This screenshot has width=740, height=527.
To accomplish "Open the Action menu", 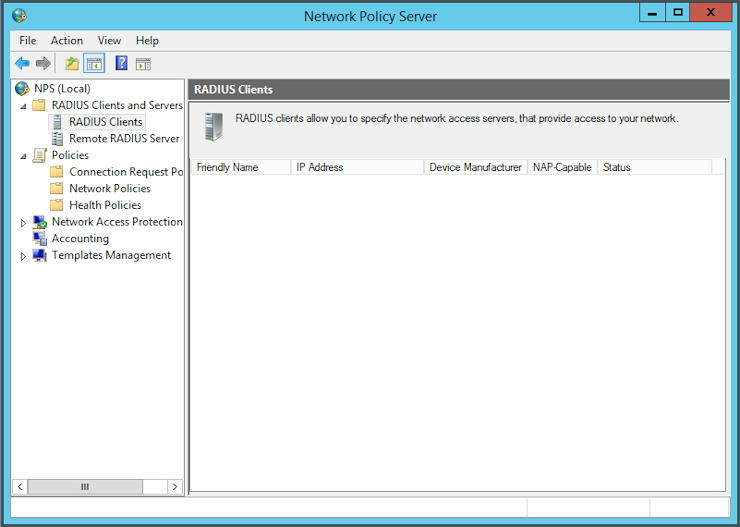I will (67, 41).
